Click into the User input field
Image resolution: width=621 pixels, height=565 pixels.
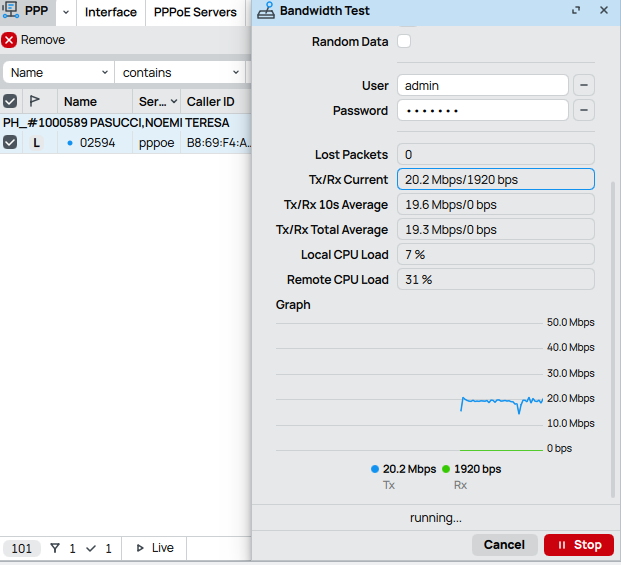point(482,86)
